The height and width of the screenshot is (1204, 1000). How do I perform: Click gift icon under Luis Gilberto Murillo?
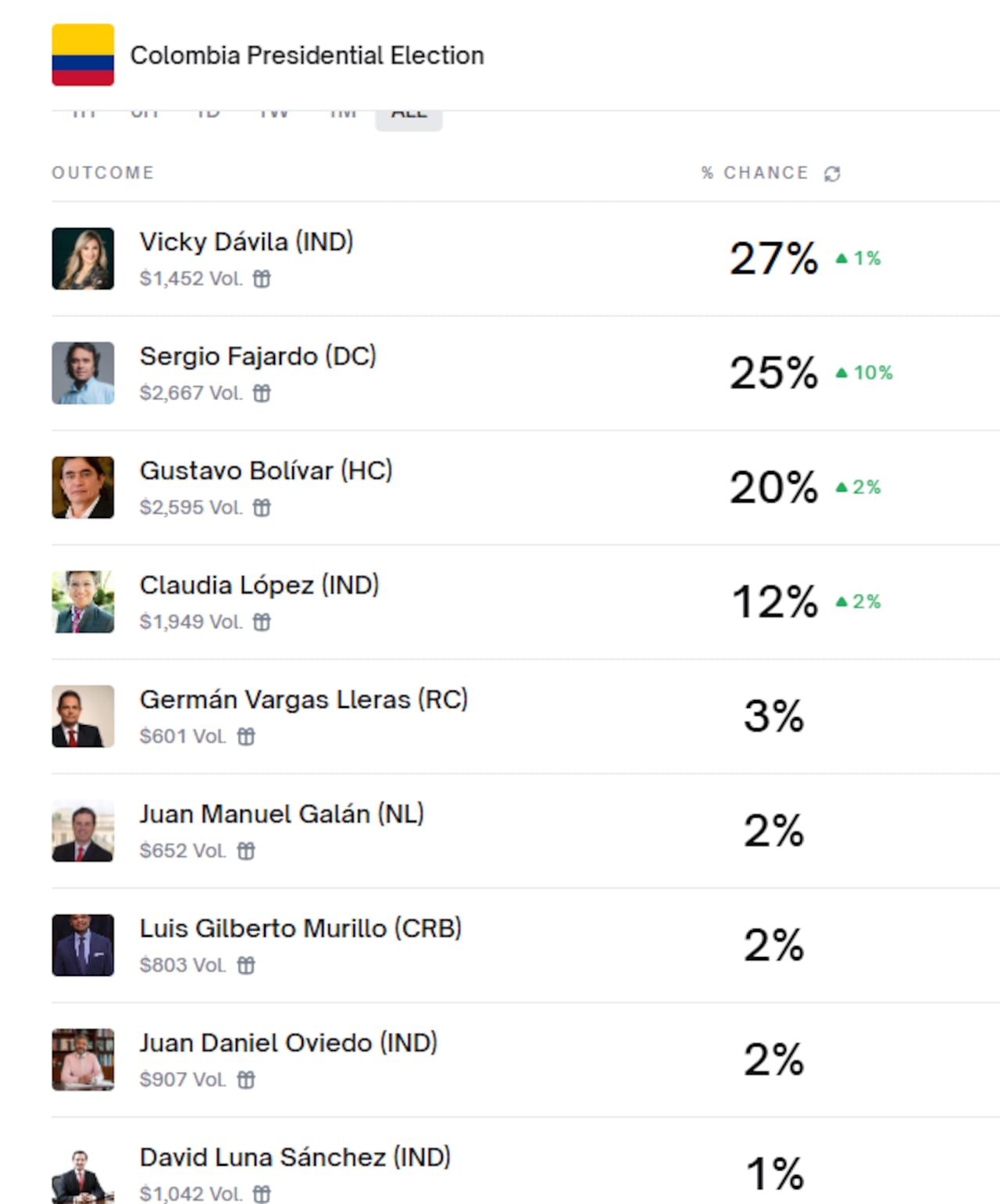[246, 965]
